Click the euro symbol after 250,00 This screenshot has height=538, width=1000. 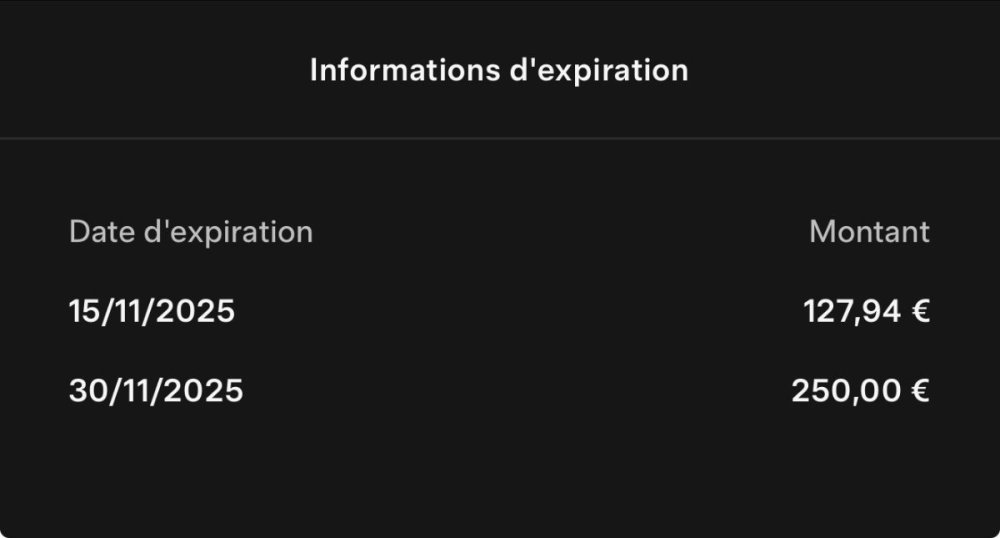tap(920, 391)
